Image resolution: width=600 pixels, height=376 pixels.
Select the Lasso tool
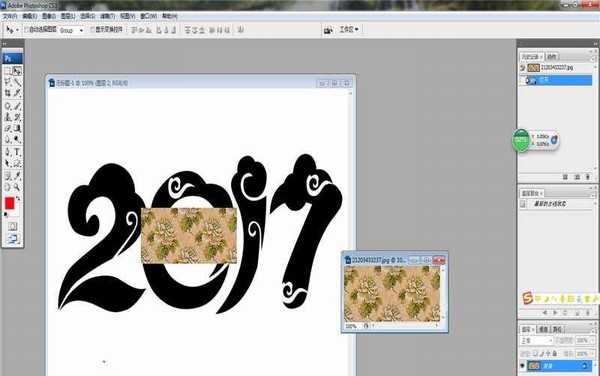click(x=8, y=82)
